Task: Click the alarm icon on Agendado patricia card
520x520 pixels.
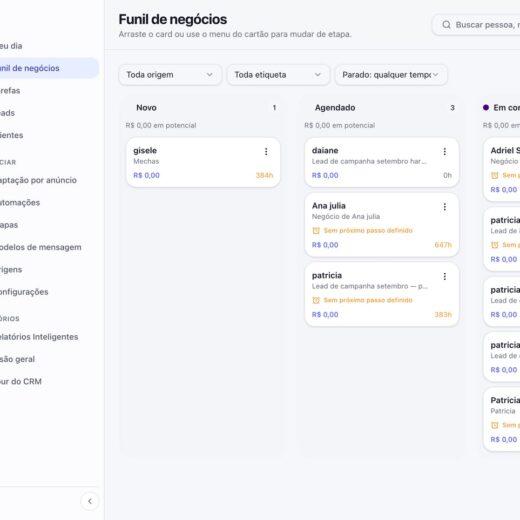Action: 316,300
